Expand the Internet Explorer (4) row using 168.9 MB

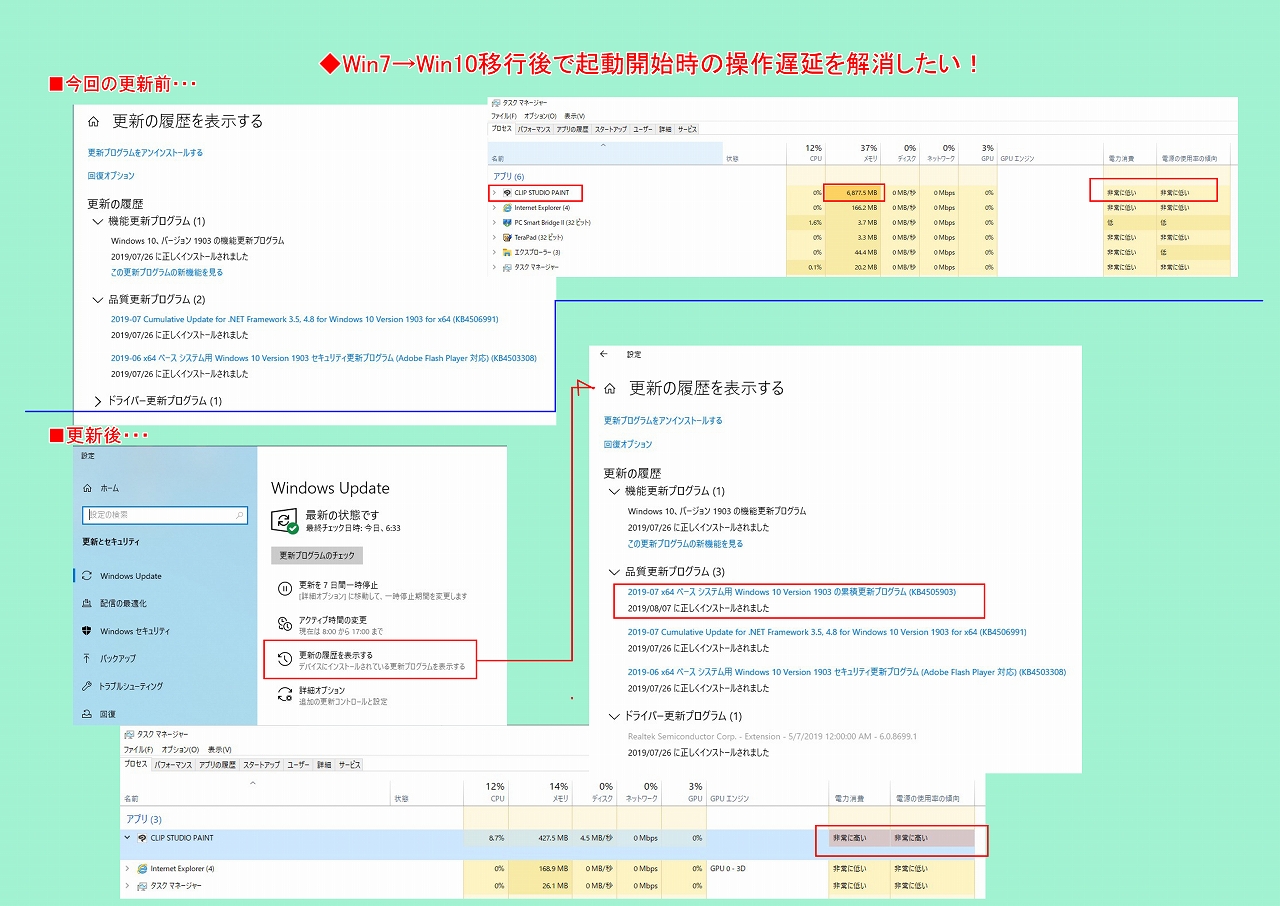(127, 868)
